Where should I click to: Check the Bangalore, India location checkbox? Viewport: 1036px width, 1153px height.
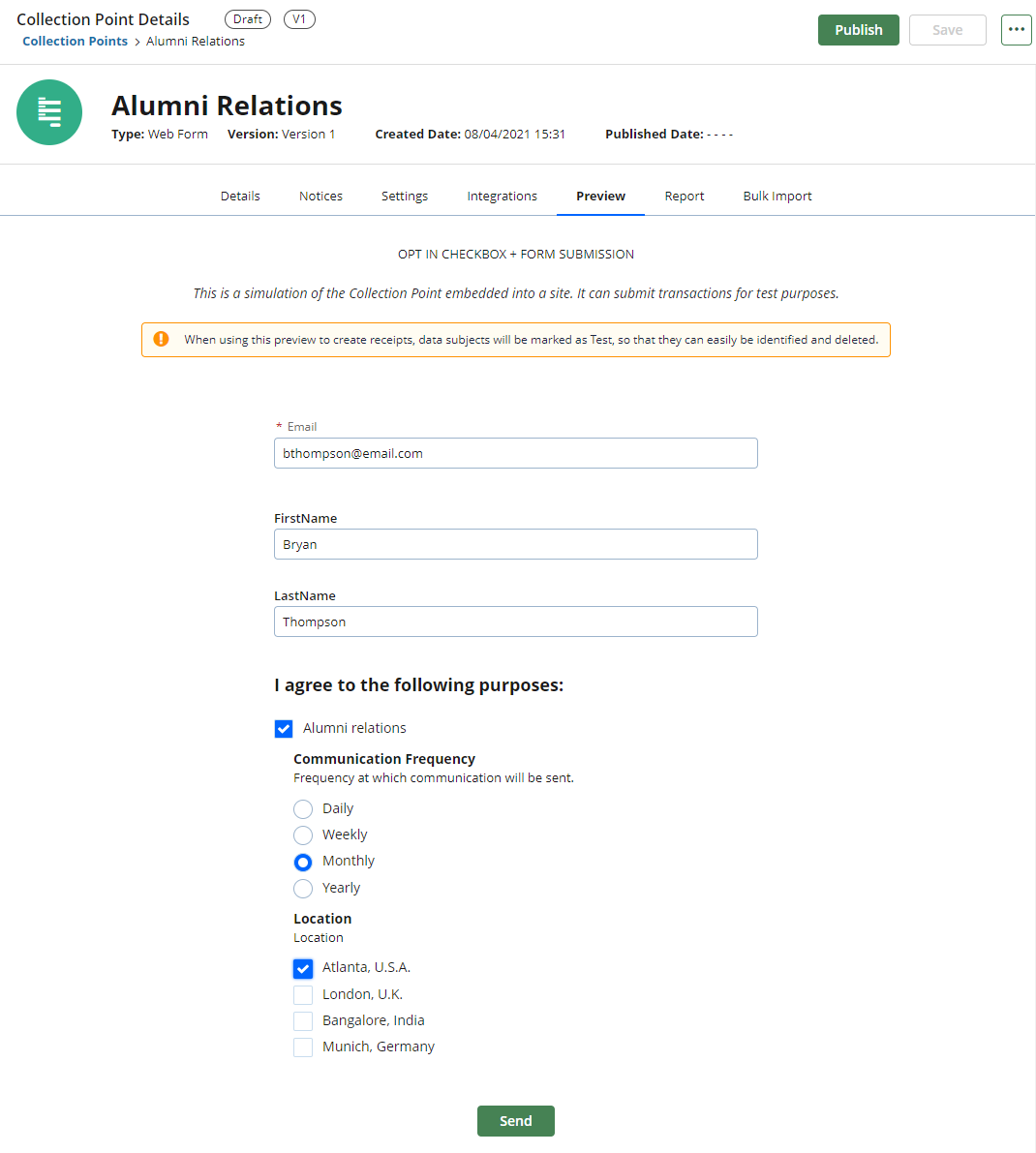pyautogui.click(x=303, y=1021)
